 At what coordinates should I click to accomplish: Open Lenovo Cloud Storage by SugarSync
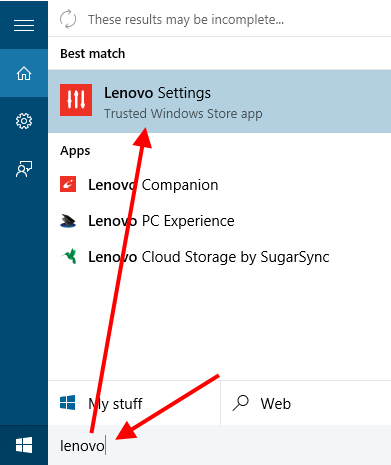220,257
